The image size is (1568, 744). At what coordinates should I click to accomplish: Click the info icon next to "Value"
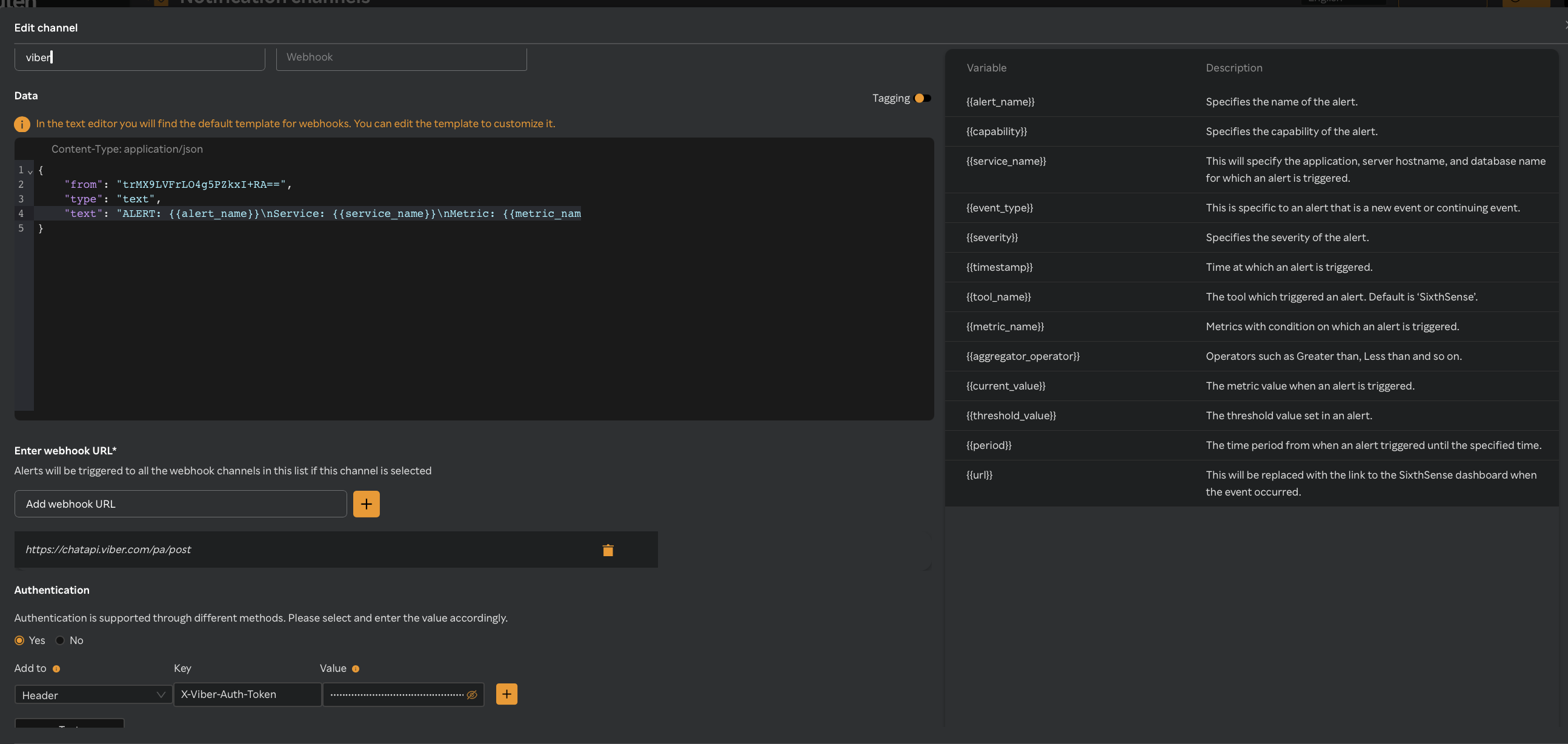pos(356,668)
